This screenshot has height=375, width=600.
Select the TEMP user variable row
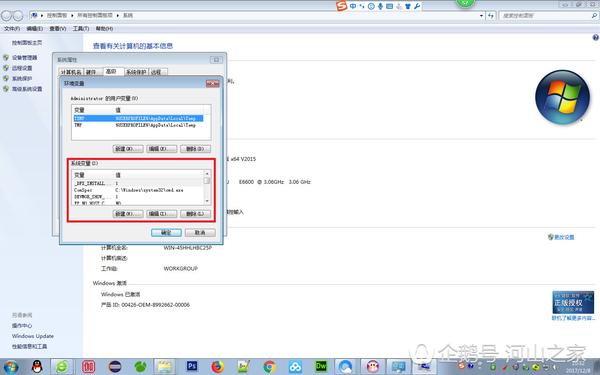139,119
